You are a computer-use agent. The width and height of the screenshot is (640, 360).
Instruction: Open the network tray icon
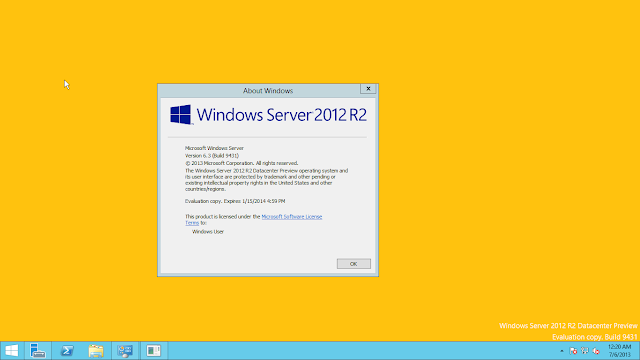coord(585,351)
